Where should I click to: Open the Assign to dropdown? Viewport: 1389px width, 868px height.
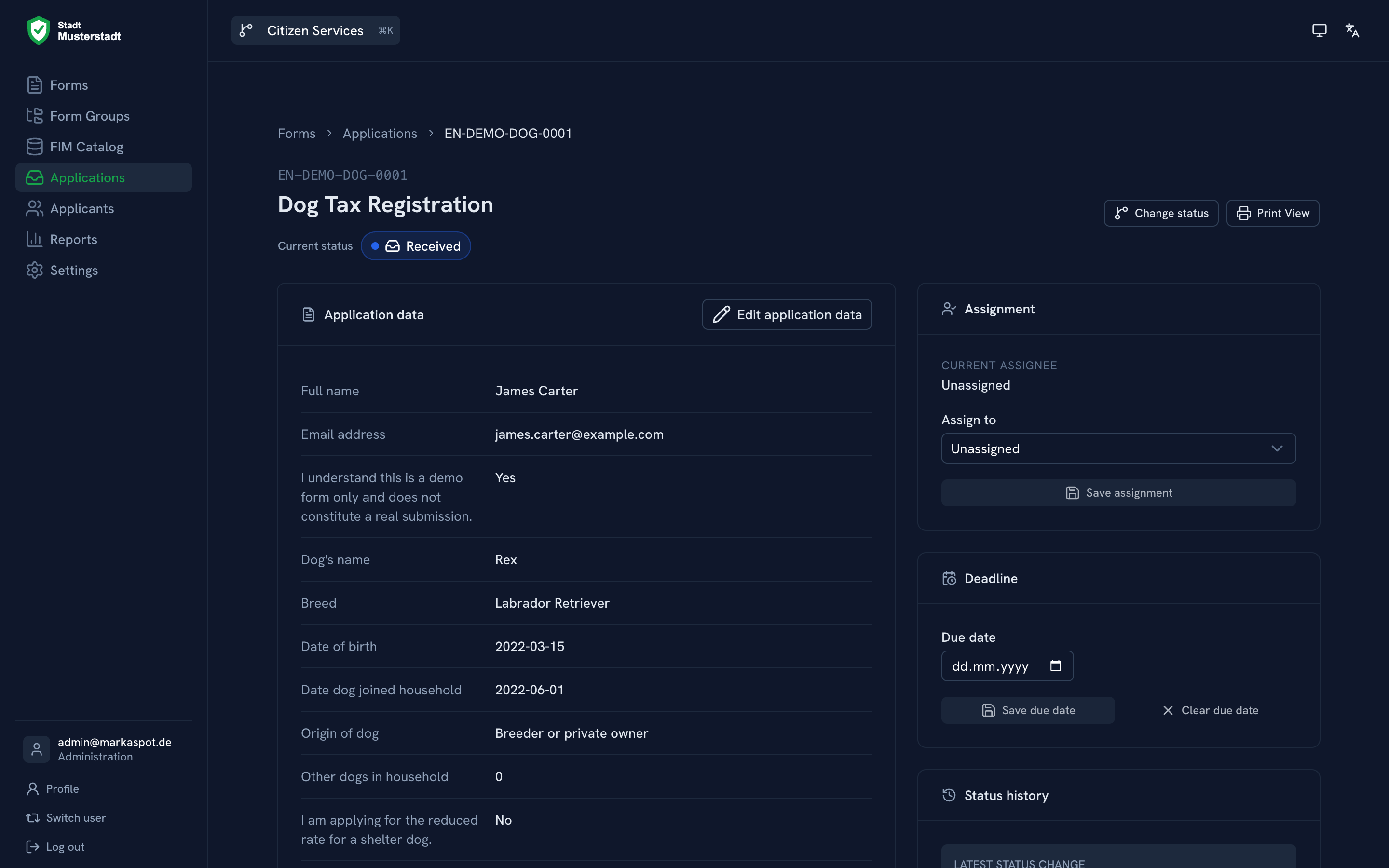coord(1118,448)
